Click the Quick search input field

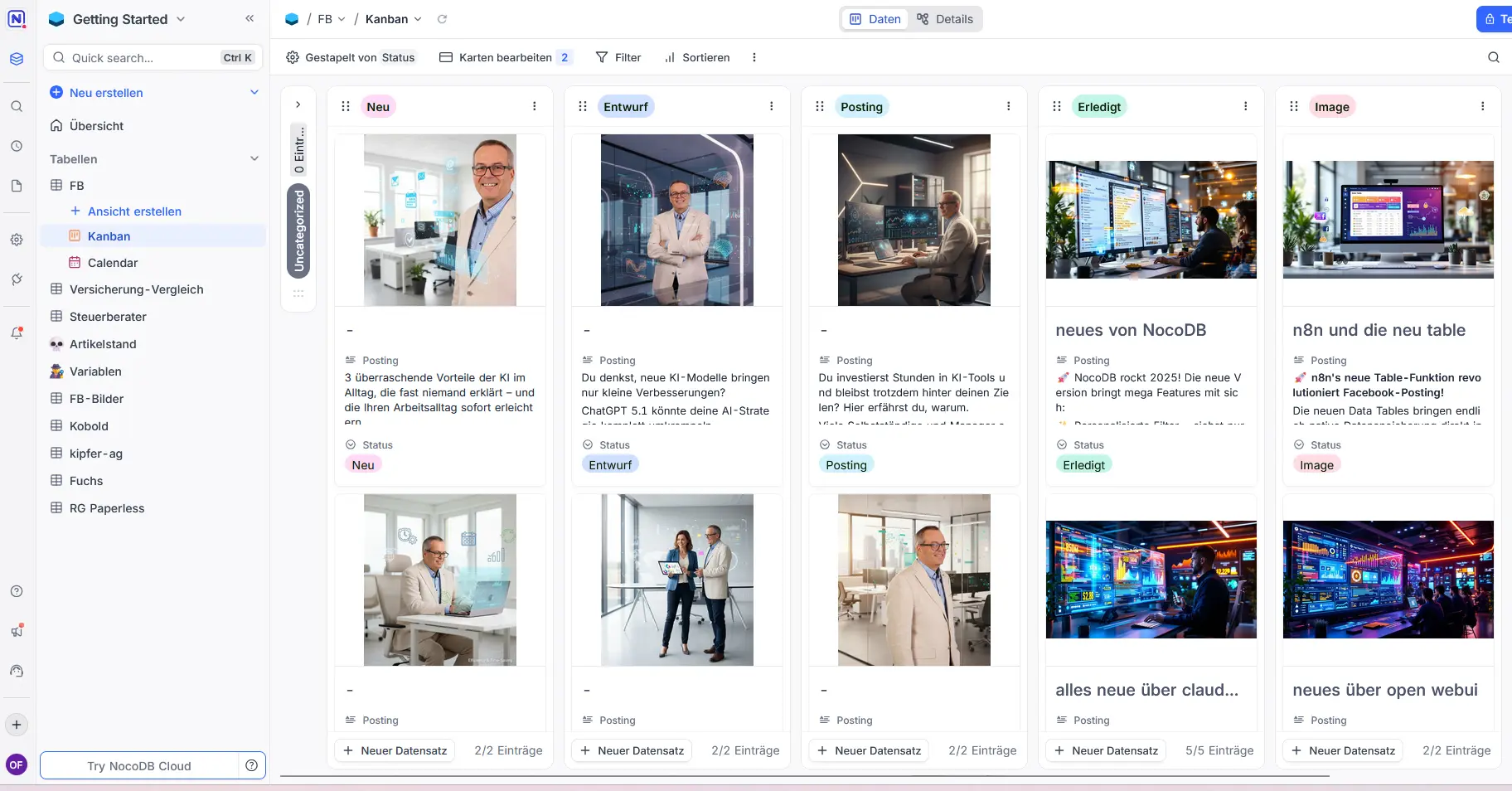click(x=141, y=57)
